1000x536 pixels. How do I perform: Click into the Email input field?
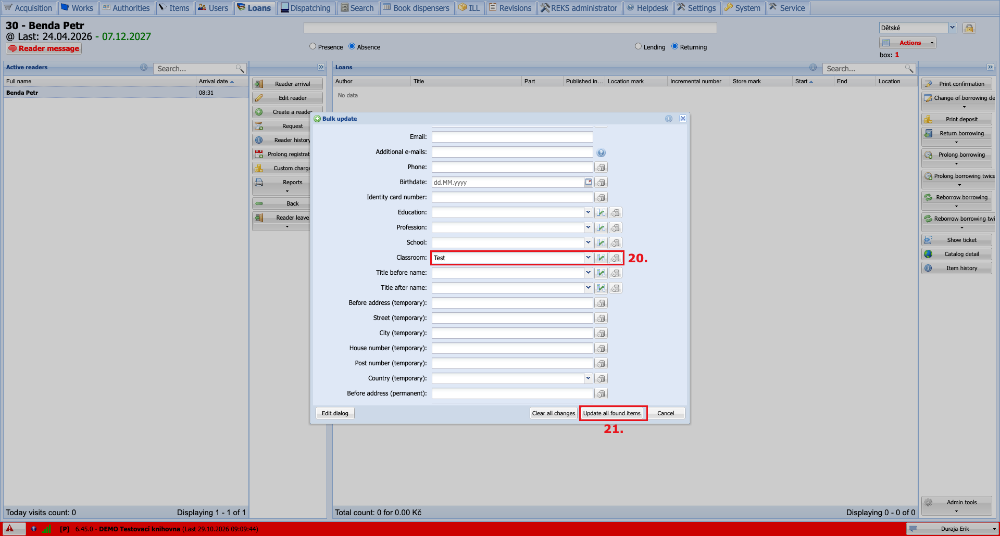(512, 137)
